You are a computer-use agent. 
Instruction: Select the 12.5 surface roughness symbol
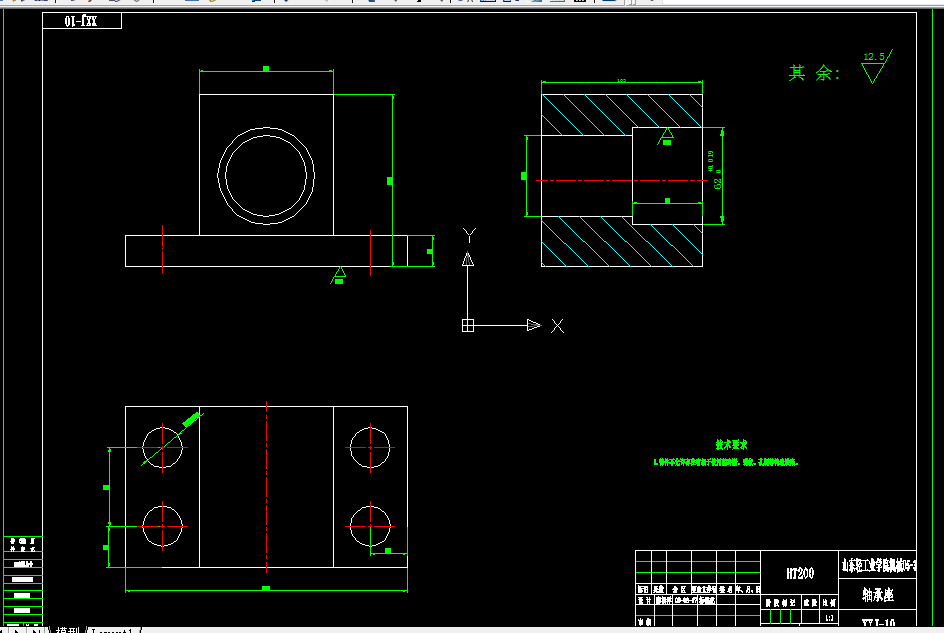tap(877, 66)
